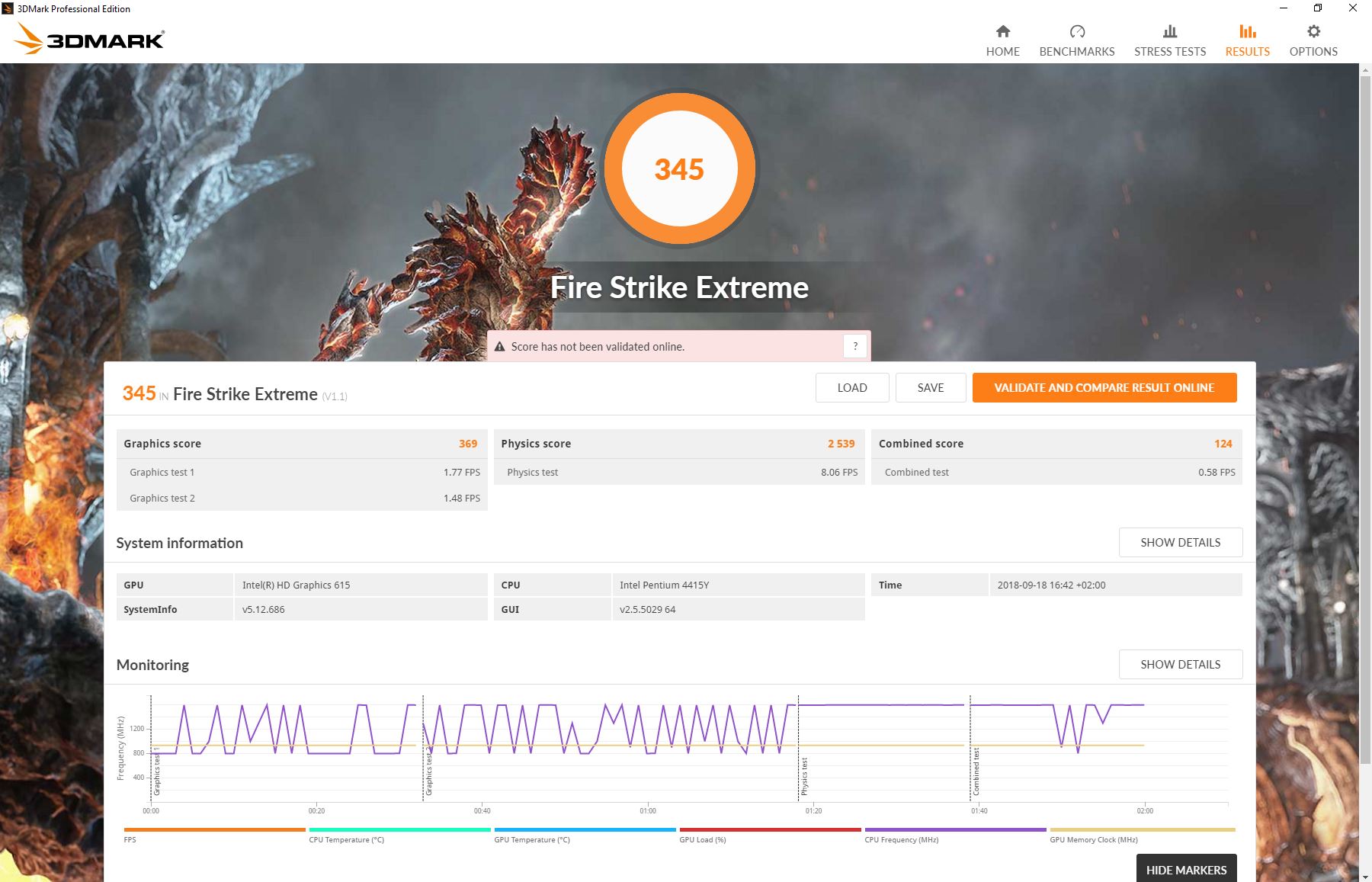Viewport: 1372px width, 882px height.
Task: Toggle CPU Temperature legend bar
Action: point(399,829)
